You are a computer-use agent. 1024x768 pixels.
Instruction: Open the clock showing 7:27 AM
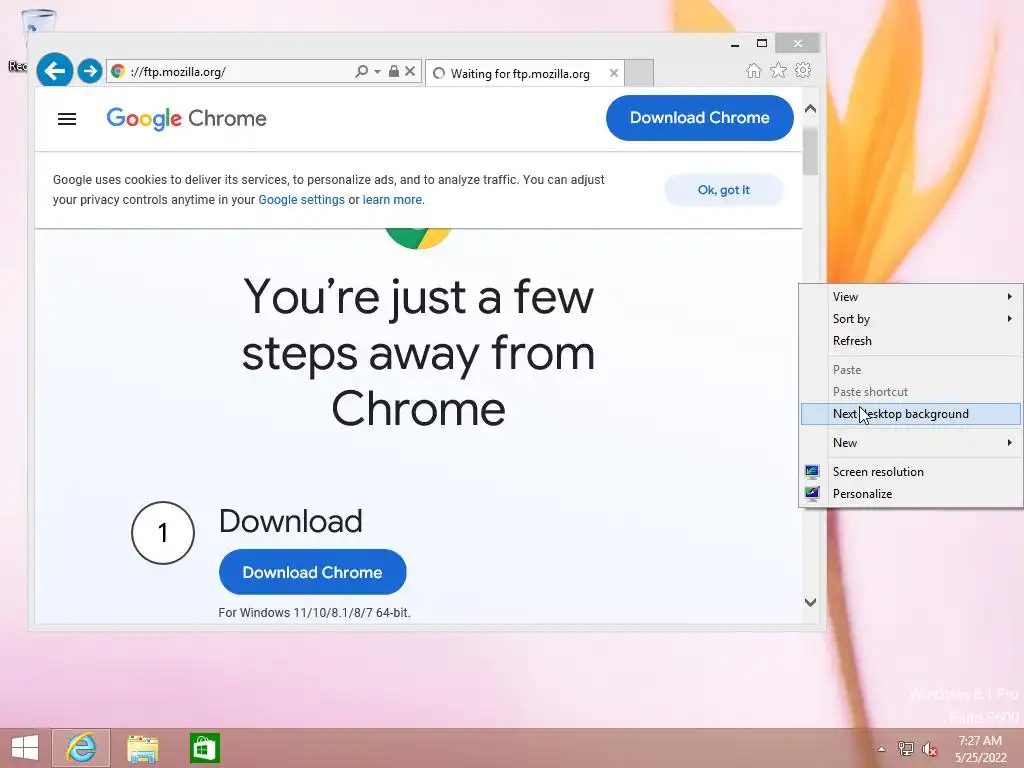980,749
